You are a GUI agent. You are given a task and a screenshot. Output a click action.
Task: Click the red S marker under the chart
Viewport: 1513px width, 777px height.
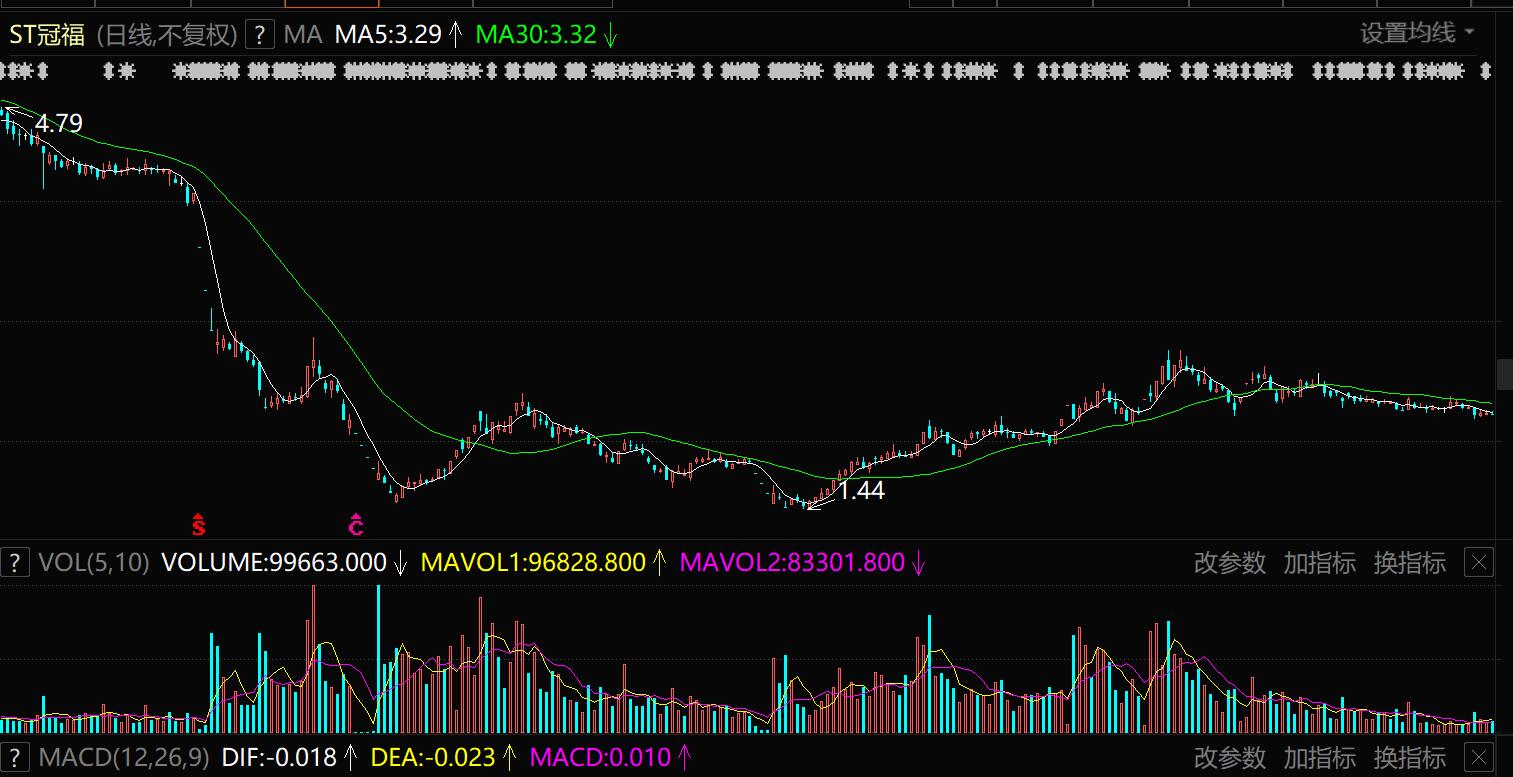[x=198, y=523]
